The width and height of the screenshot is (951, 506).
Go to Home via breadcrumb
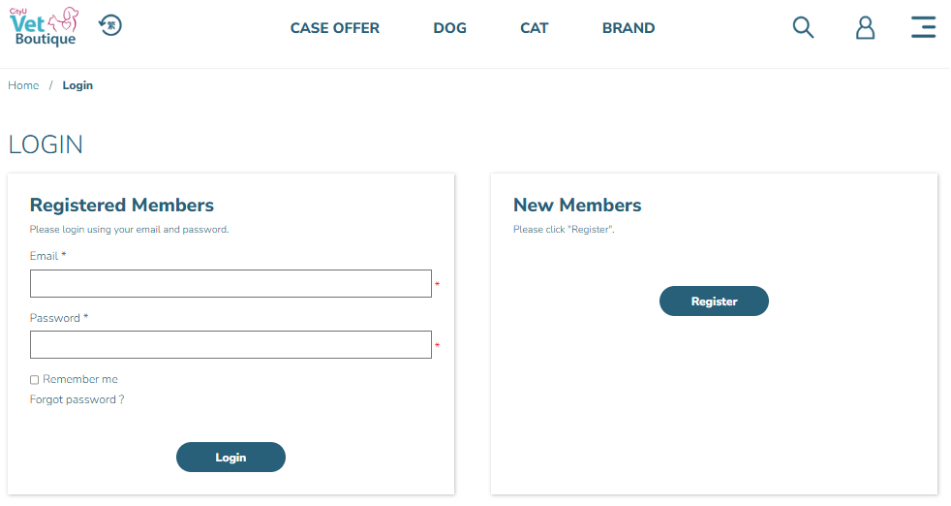coord(23,86)
